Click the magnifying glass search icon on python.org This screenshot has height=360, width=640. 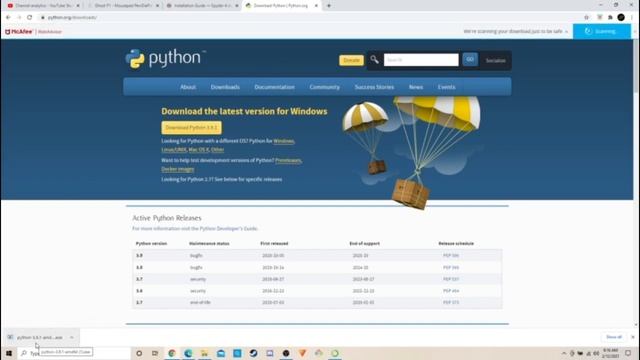tap(374, 60)
